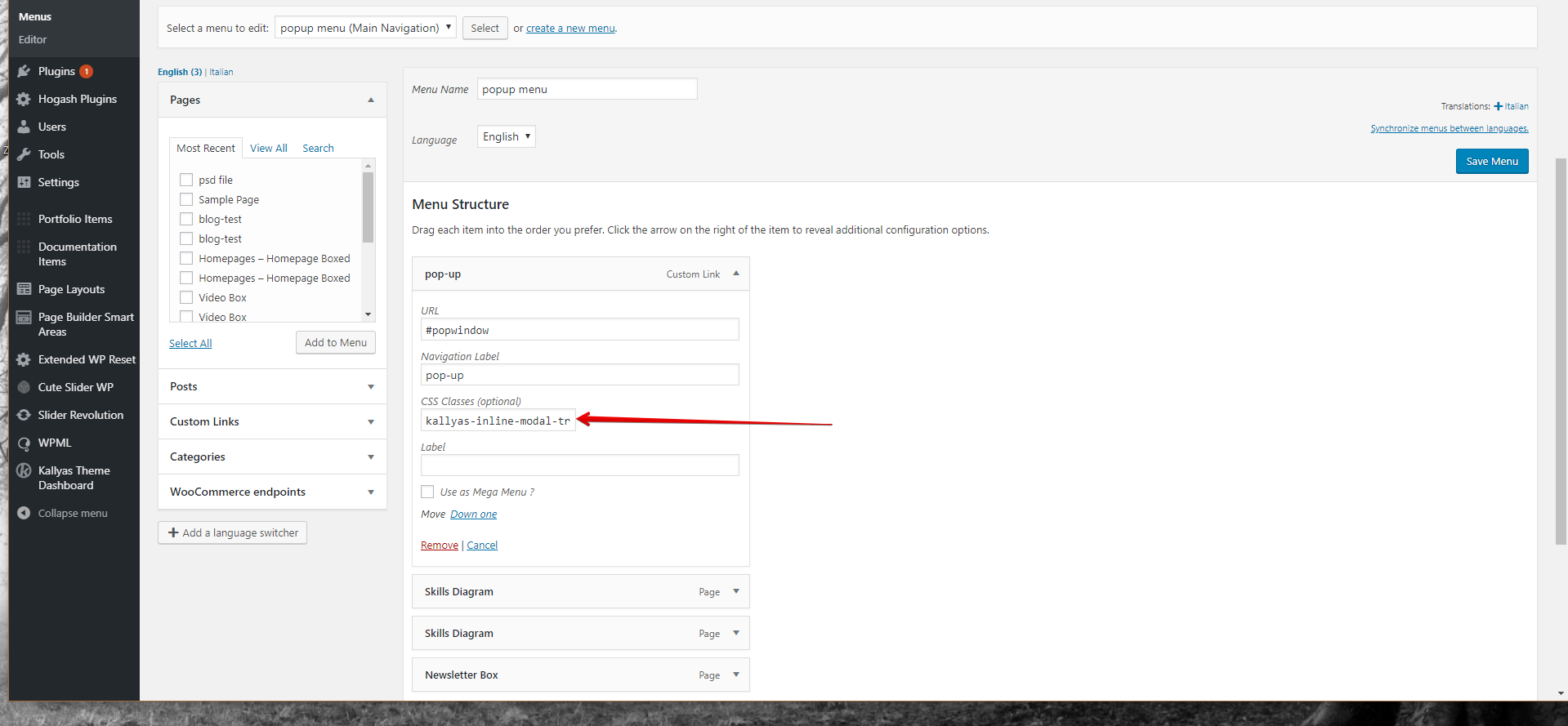Click the Plugins update count badge

[87, 71]
